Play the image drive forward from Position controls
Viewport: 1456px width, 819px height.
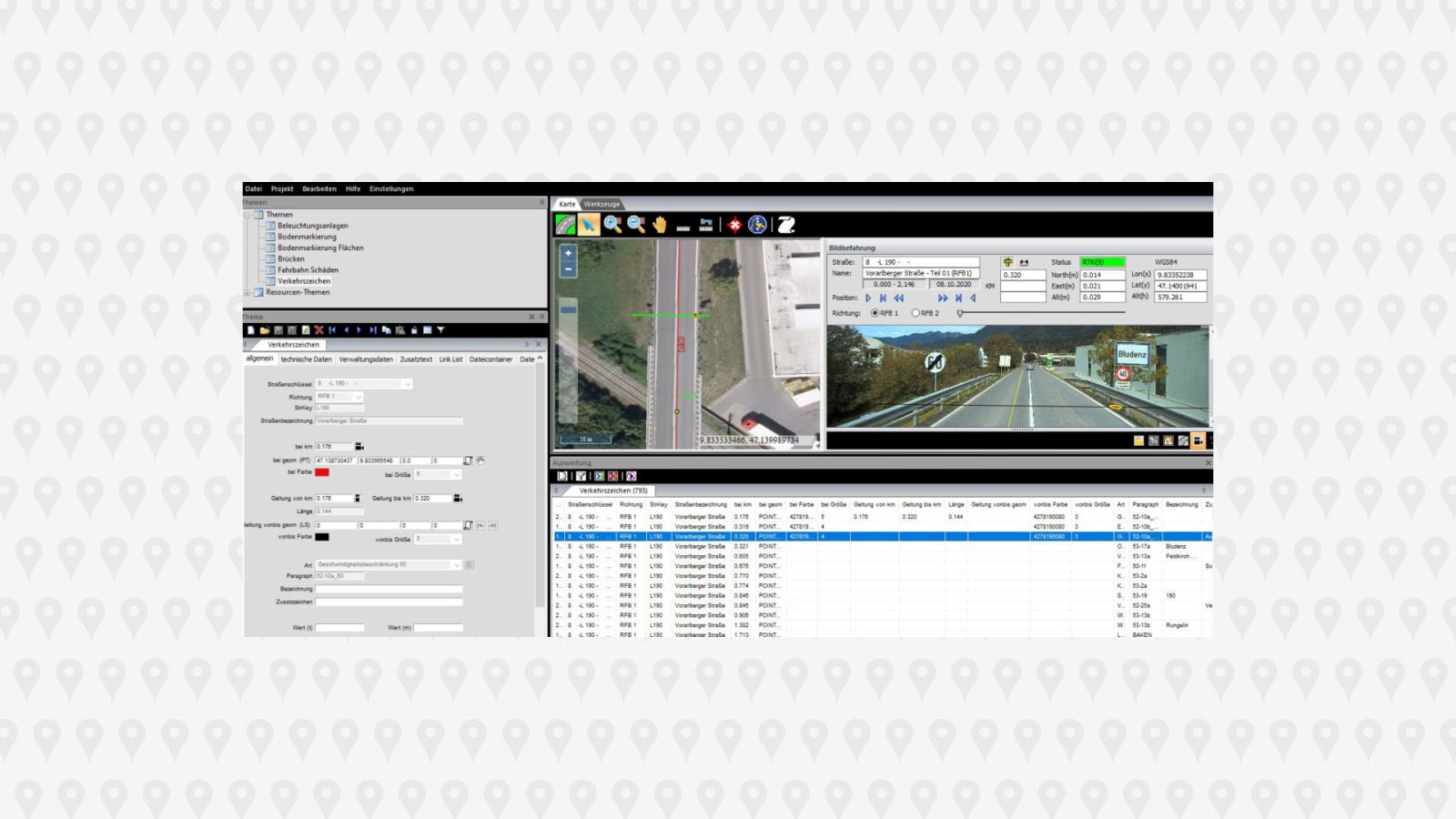pyautogui.click(x=868, y=298)
